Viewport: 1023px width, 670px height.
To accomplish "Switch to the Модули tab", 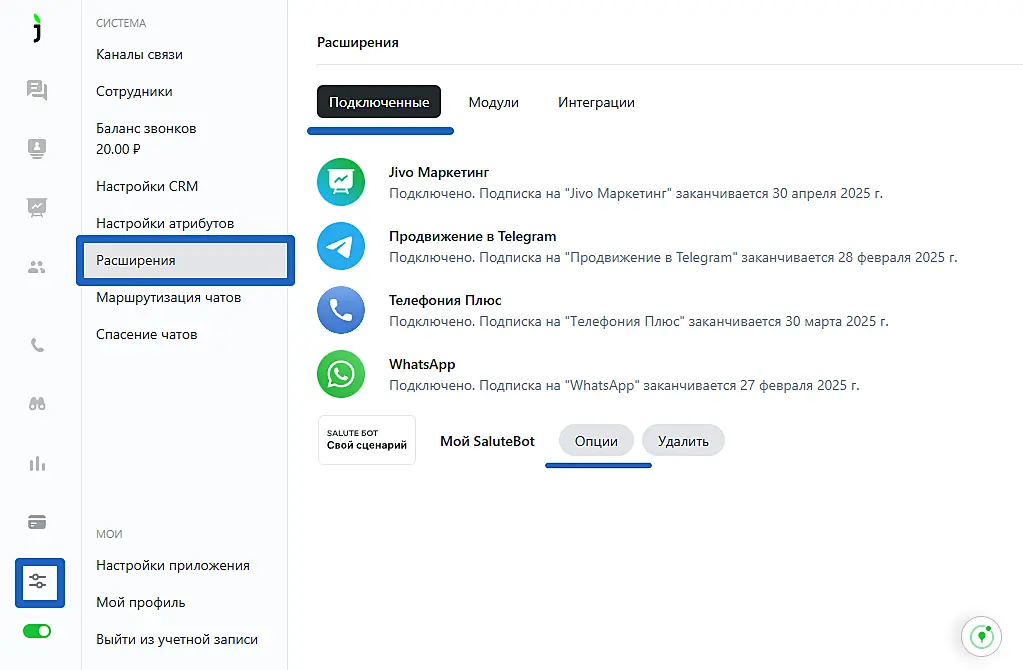I will 493,102.
